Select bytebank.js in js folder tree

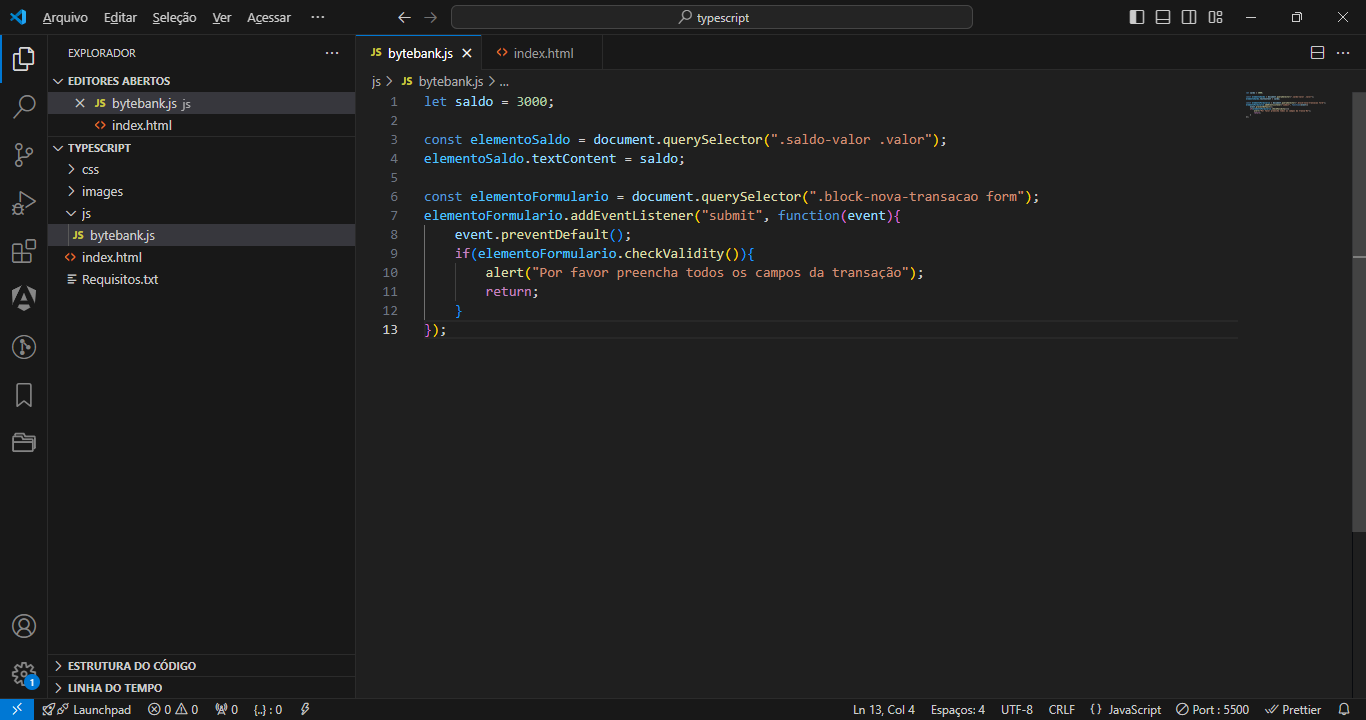click(x=201, y=235)
